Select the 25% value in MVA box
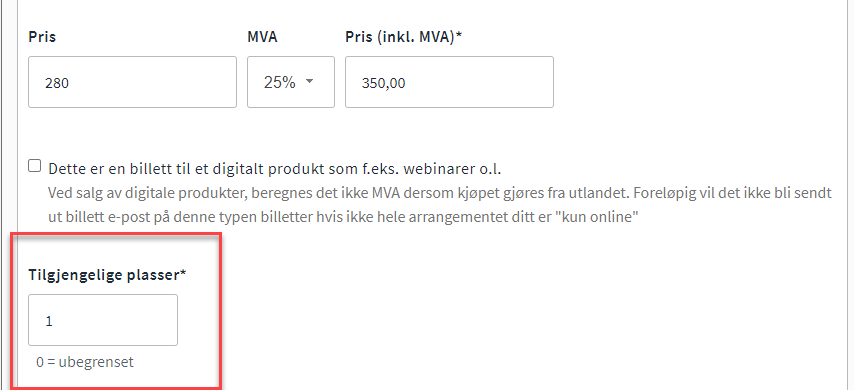Image resolution: width=854 pixels, height=390 pixels. 279,82
